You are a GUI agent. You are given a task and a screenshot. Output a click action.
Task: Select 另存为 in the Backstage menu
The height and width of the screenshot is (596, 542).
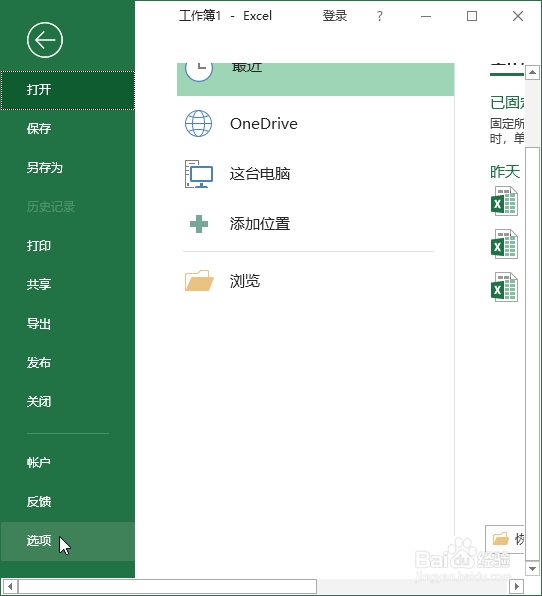pos(68,168)
